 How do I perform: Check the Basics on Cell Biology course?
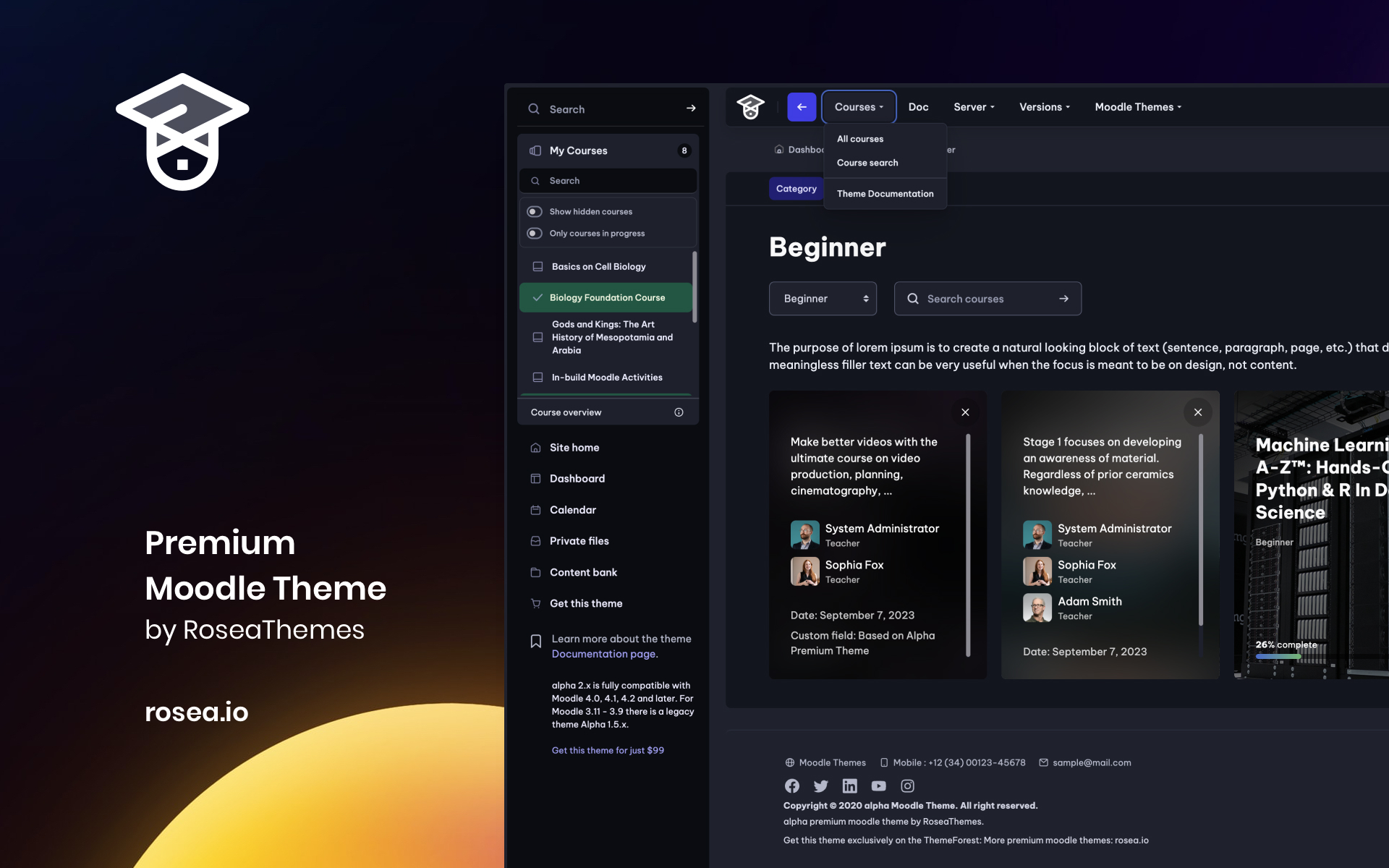tap(538, 267)
